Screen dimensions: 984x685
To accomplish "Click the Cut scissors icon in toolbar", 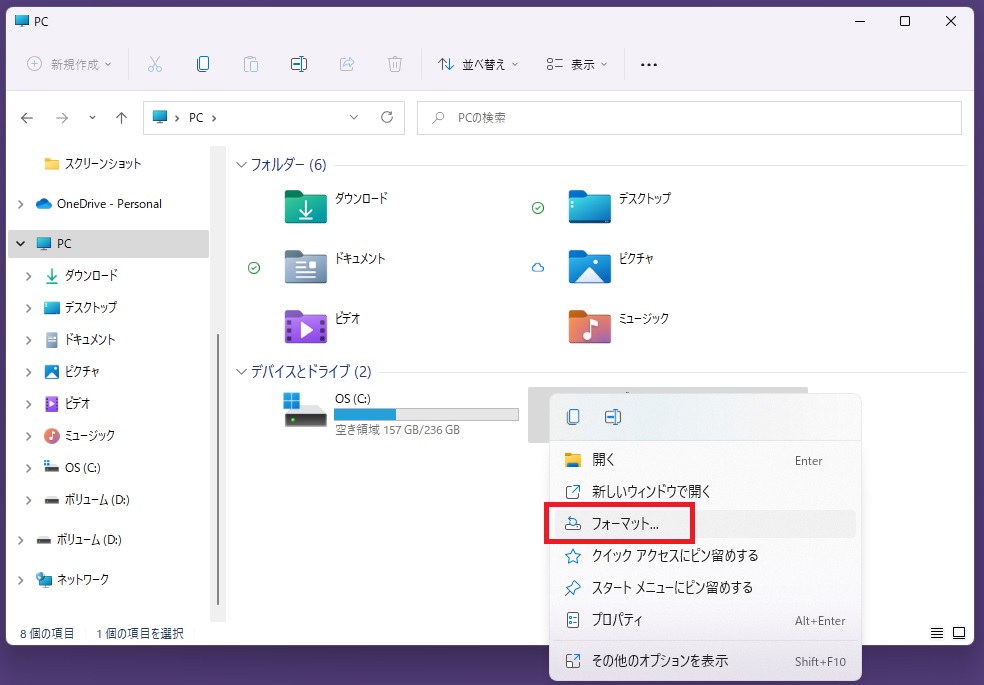I will coord(154,64).
